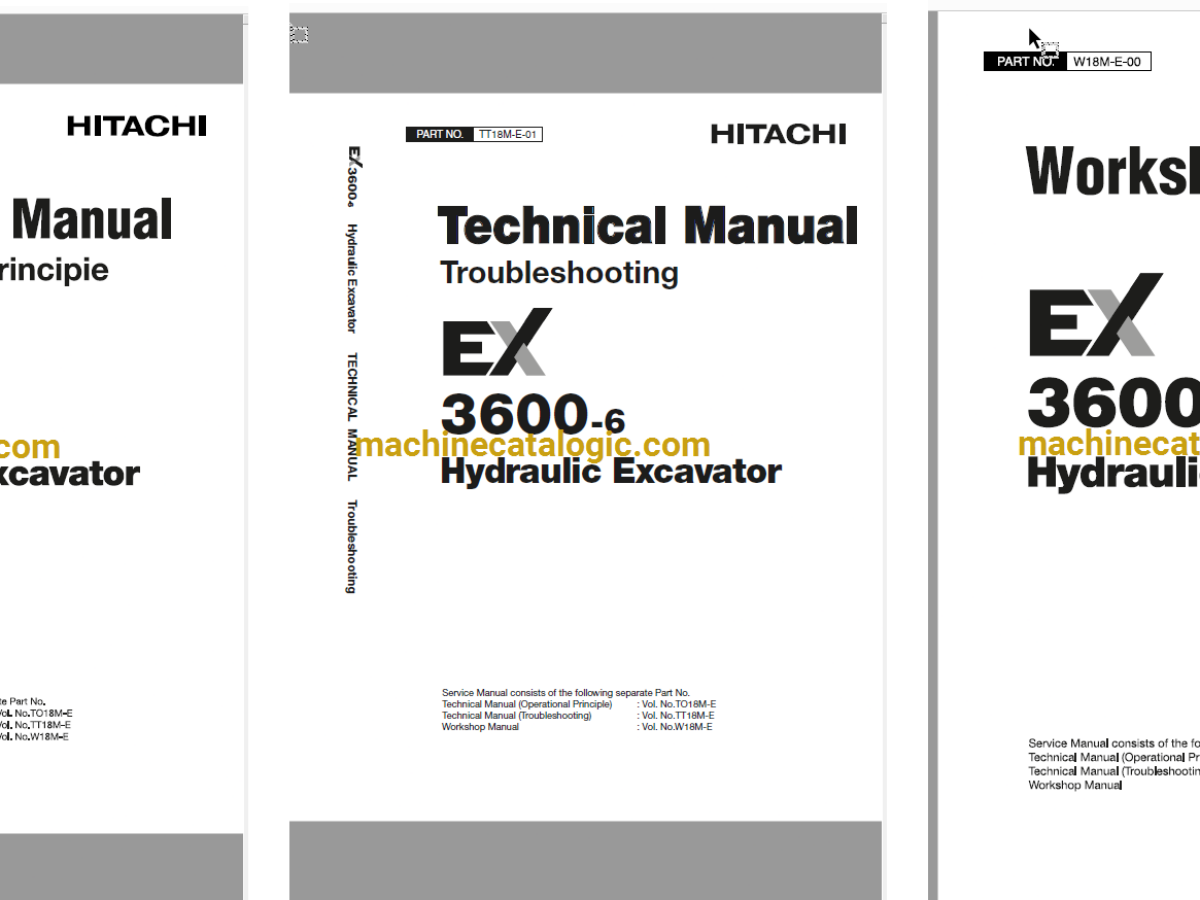
Task: Click the PART NO. label on Troubleshooting page
Action: [x=440, y=134]
